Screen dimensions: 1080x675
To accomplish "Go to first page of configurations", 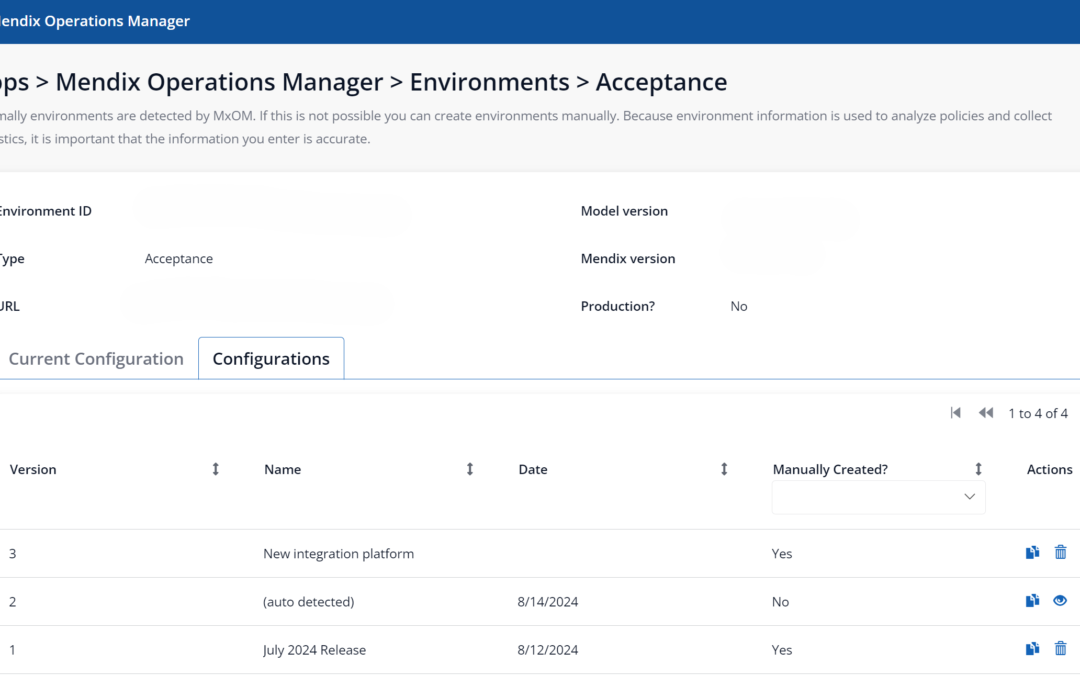I will (955, 413).
